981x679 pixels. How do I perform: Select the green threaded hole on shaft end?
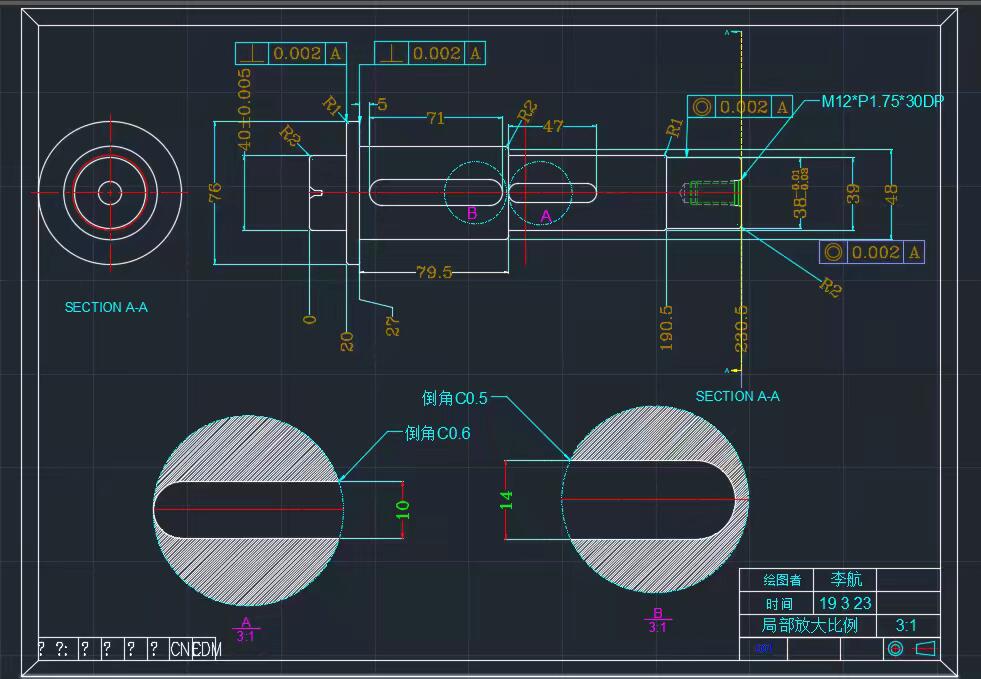pos(712,191)
